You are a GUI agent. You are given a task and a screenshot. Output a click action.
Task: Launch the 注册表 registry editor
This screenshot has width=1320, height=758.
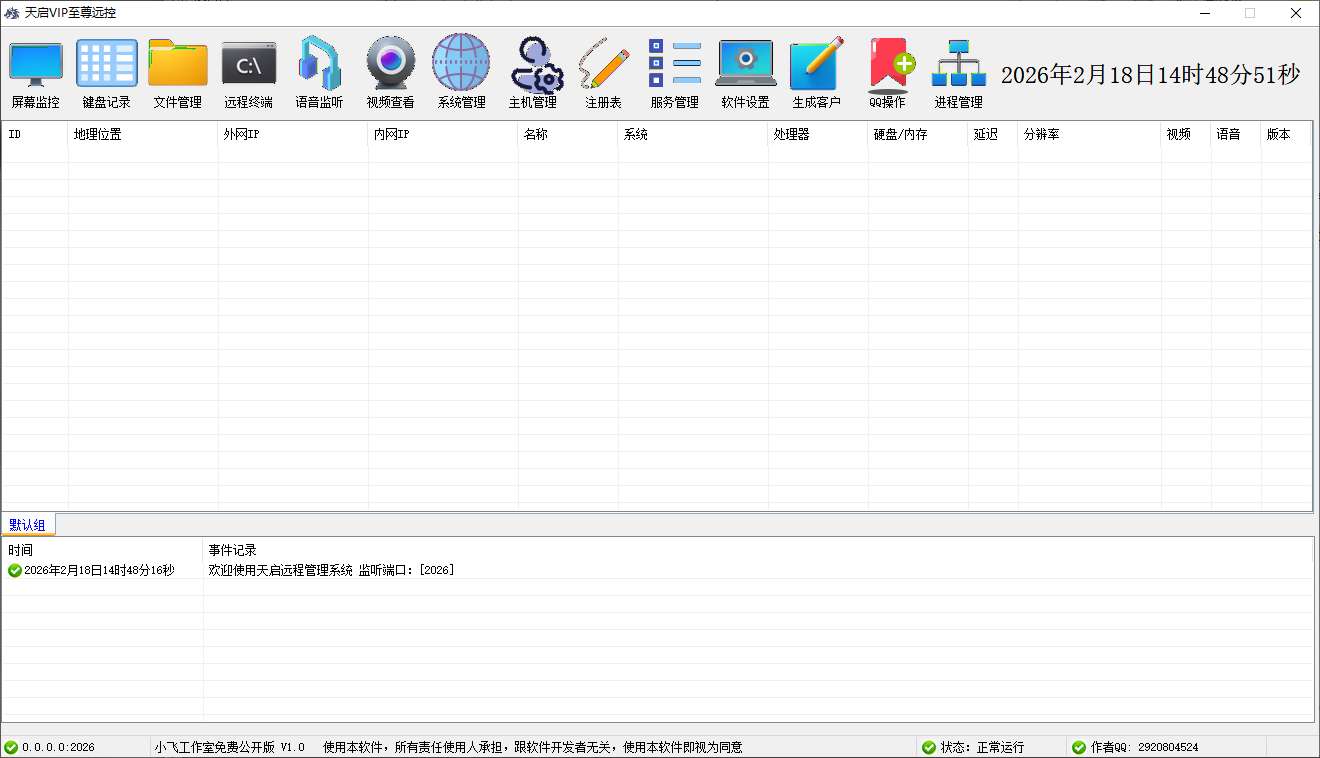pyautogui.click(x=602, y=72)
